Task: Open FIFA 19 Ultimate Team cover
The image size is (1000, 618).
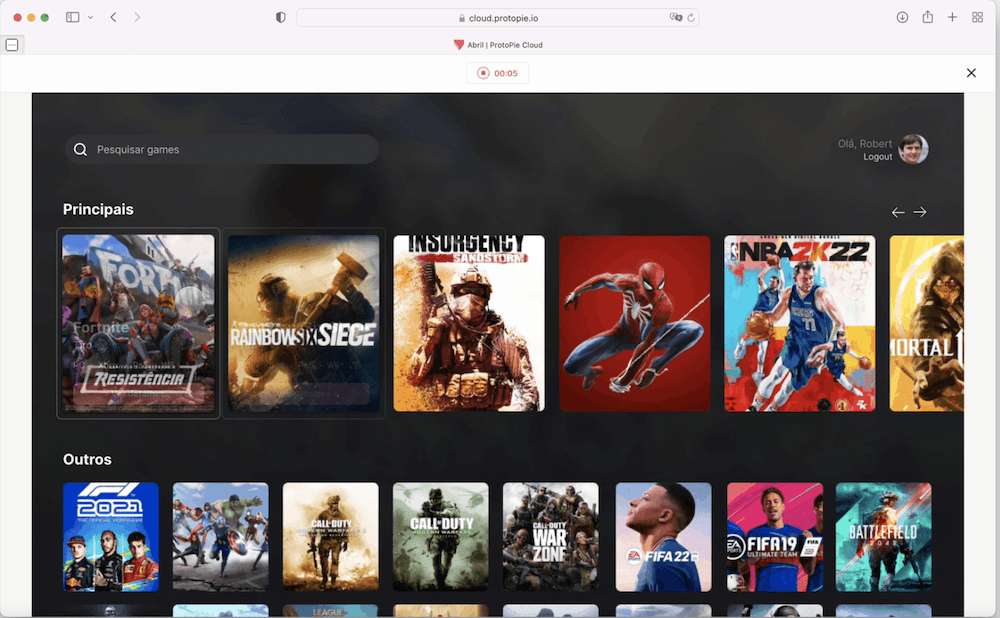Action: [x=775, y=537]
